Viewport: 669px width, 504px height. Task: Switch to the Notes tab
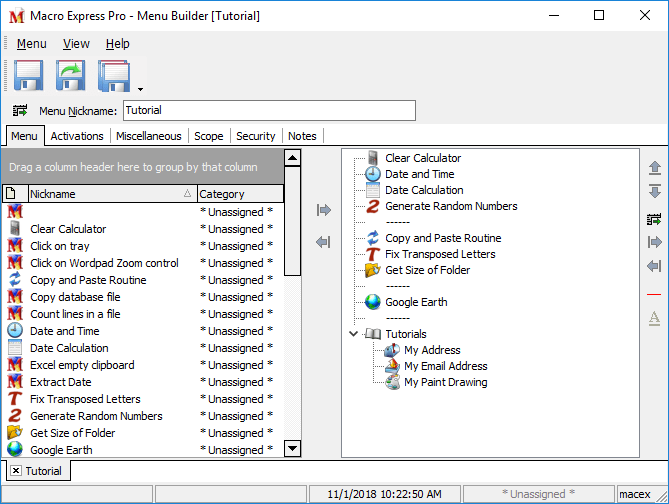302,136
